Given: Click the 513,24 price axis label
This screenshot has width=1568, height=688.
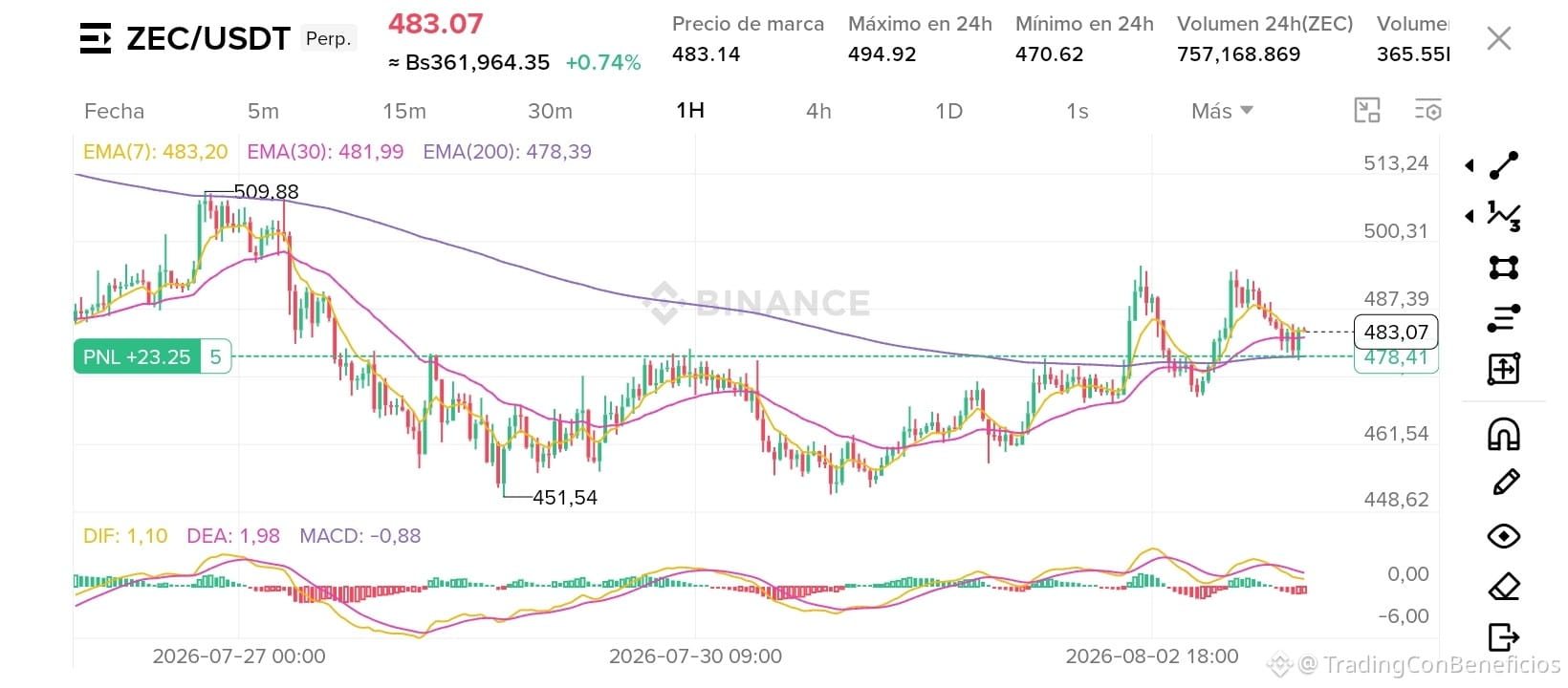Looking at the screenshot, I should click(1396, 163).
